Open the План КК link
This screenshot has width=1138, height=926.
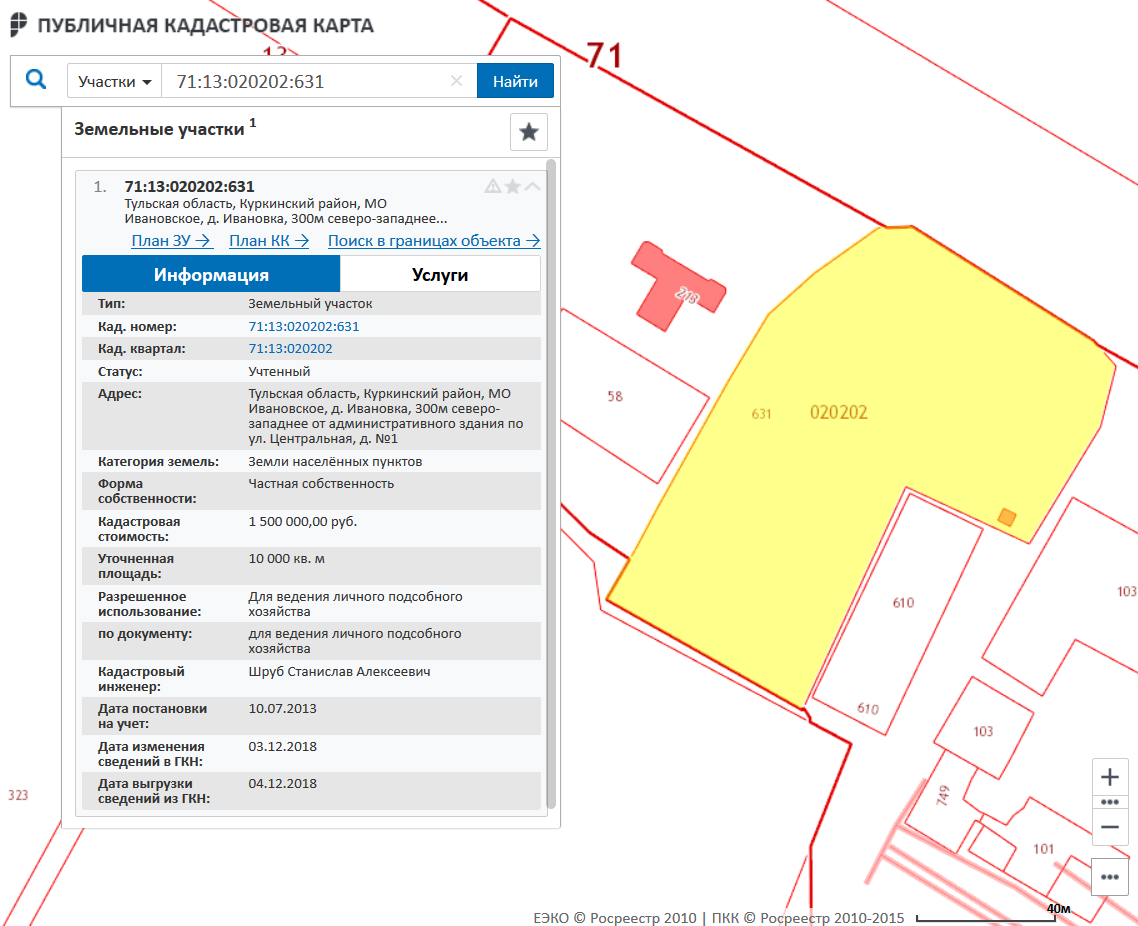pos(269,241)
